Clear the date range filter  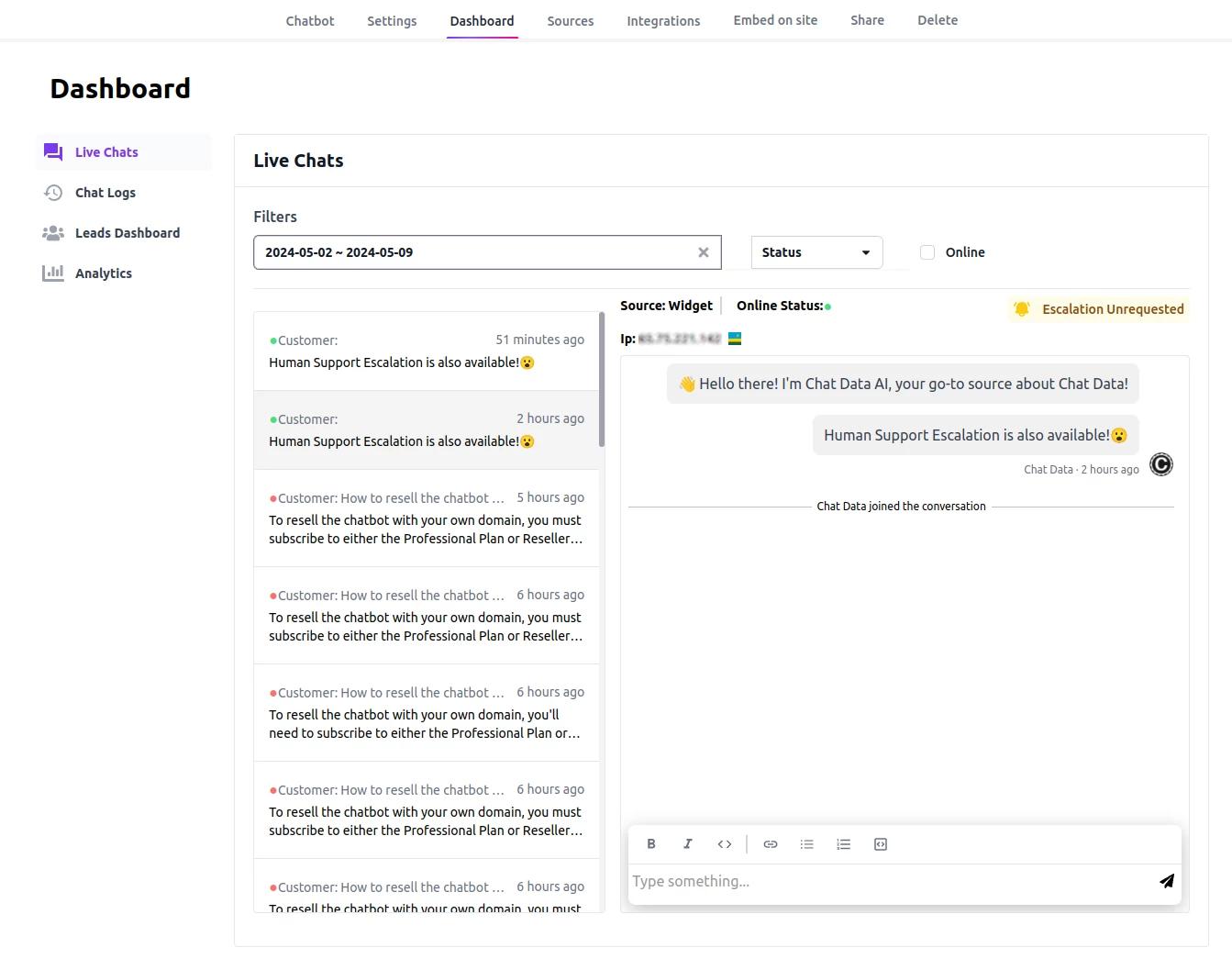[x=704, y=252]
